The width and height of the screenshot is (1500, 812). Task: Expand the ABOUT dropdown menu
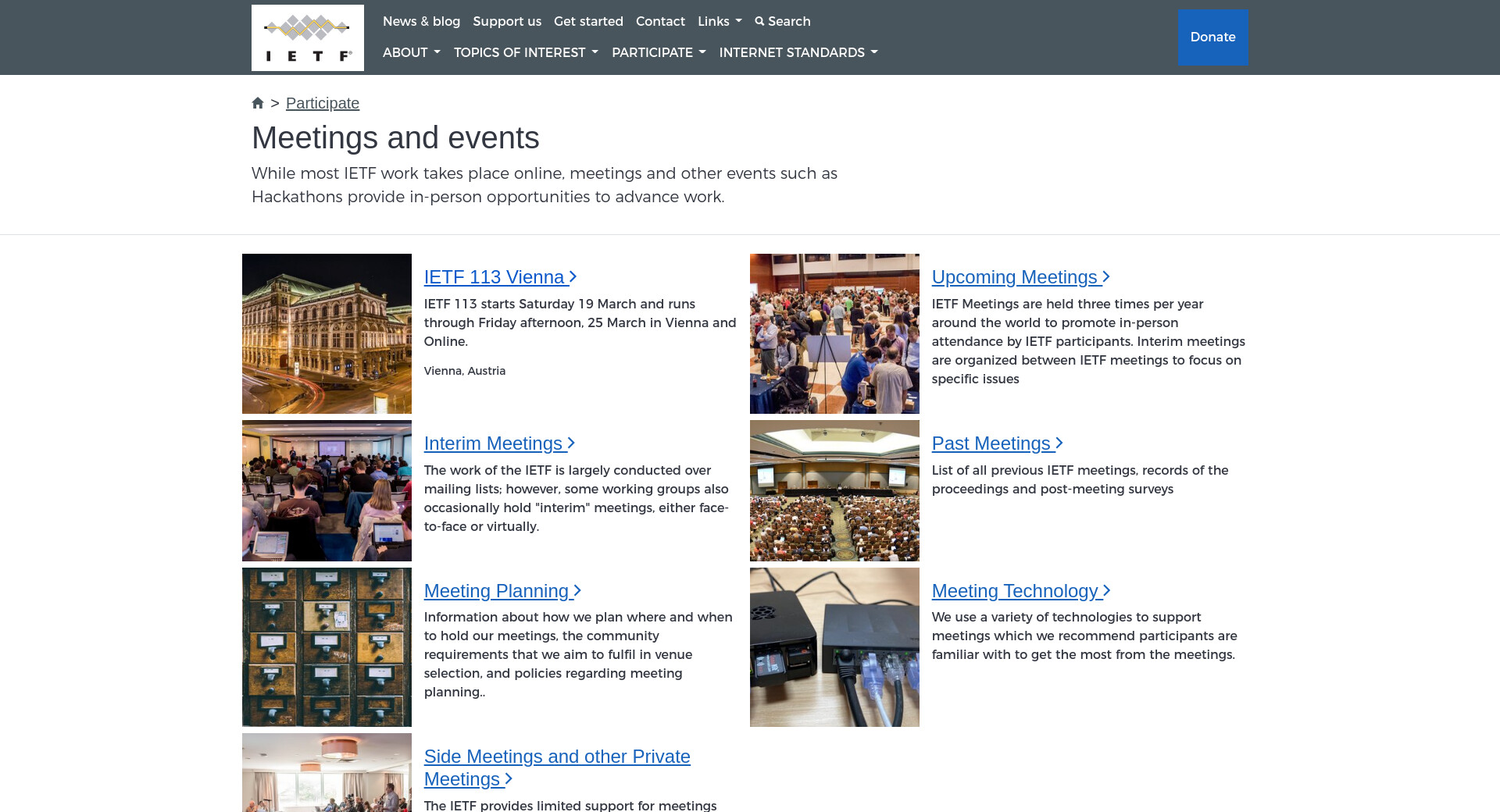(x=412, y=52)
